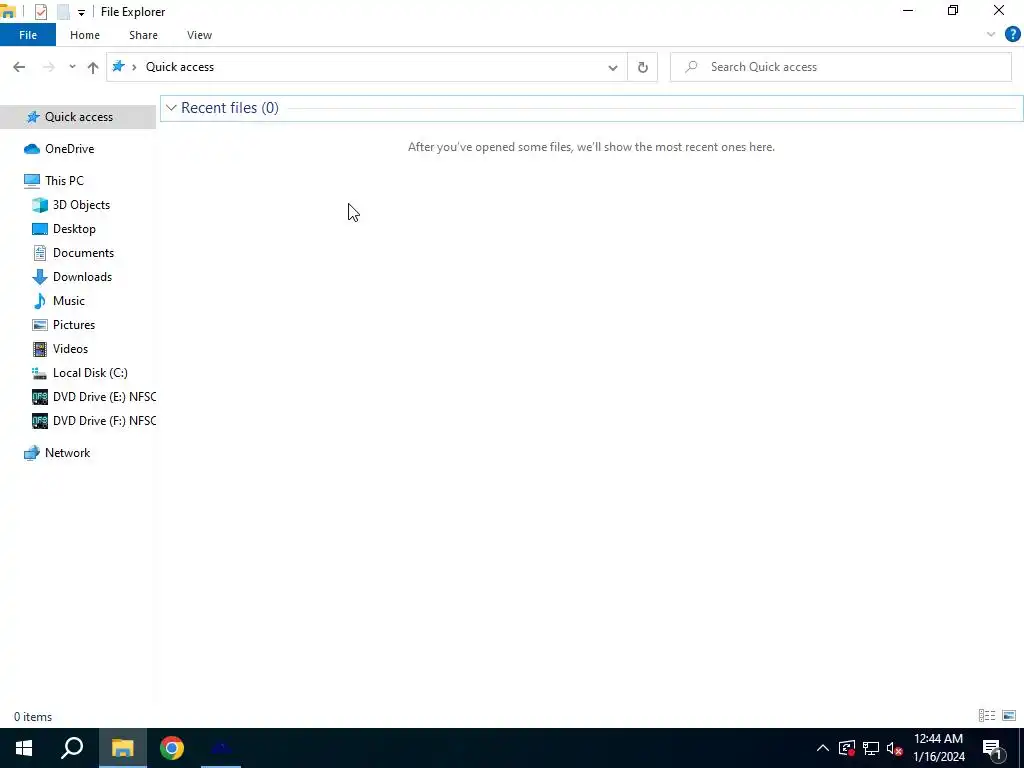Click the Properties quick access toolbar icon
Screen dimensions: 1024x768
40,12
